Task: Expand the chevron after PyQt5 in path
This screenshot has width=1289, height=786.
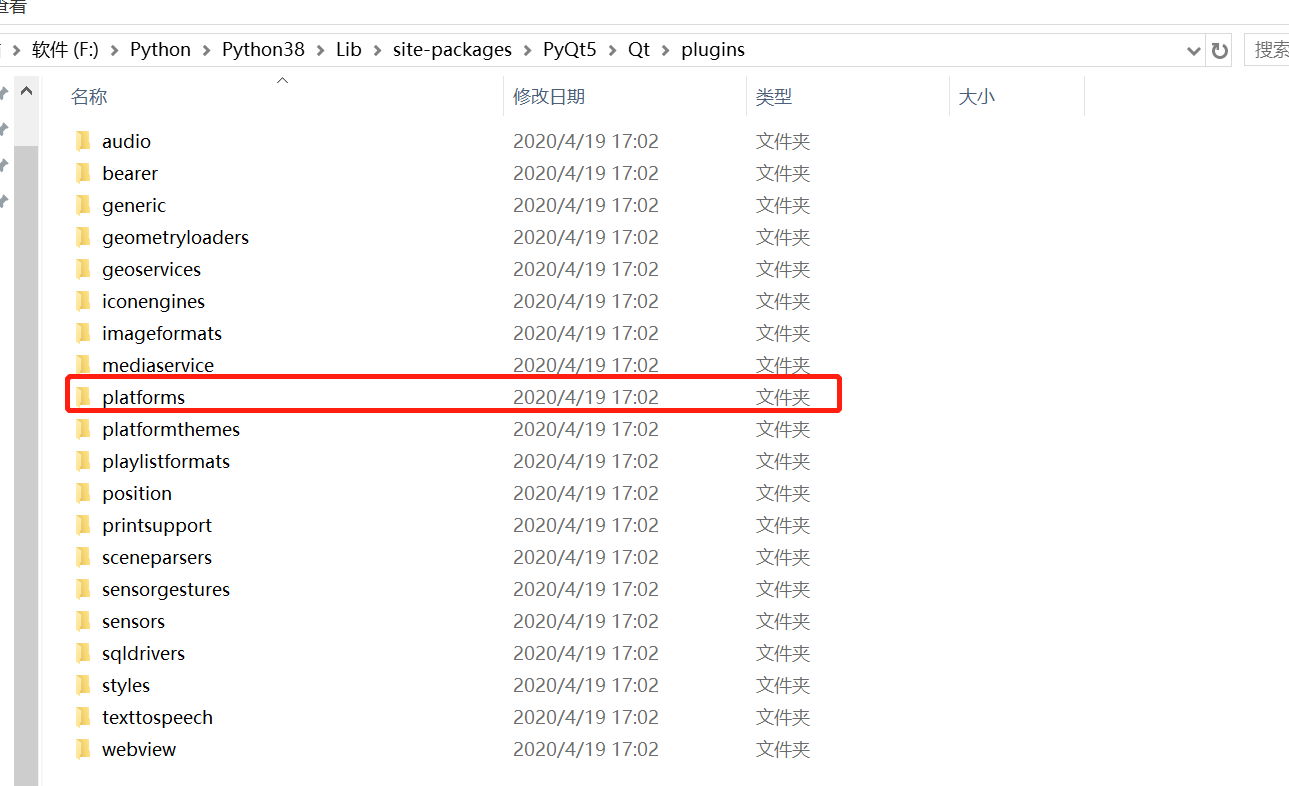Action: (612, 50)
